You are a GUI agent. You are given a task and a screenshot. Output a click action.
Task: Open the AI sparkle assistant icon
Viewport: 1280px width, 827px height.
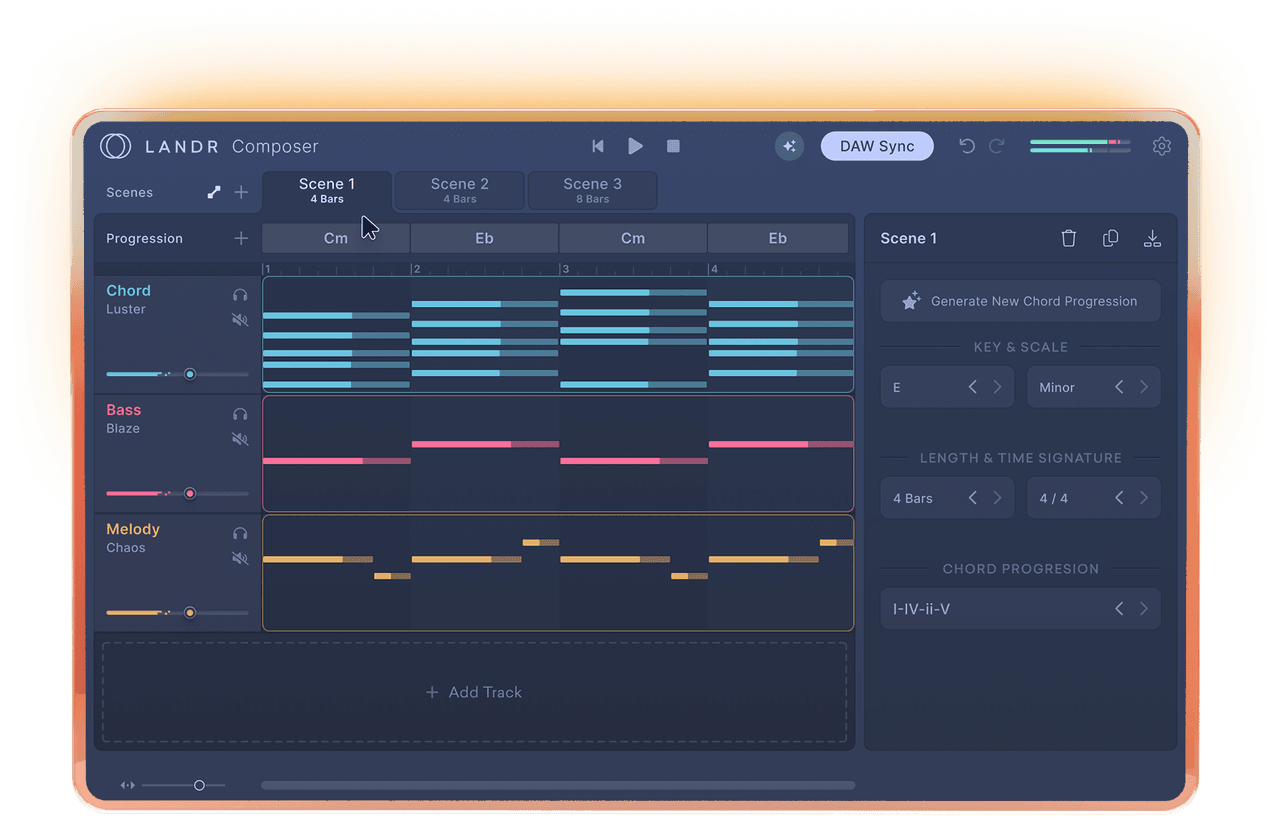click(x=789, y=146)
